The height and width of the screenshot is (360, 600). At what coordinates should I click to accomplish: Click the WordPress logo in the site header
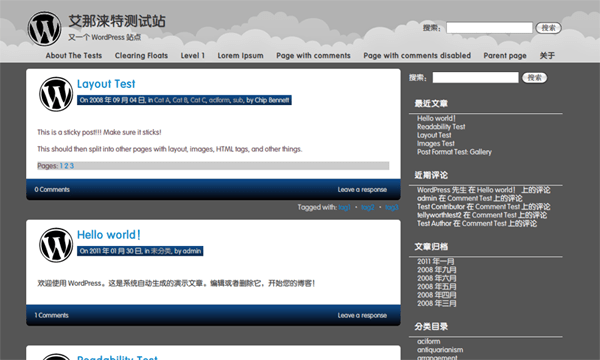coord(44,29)
